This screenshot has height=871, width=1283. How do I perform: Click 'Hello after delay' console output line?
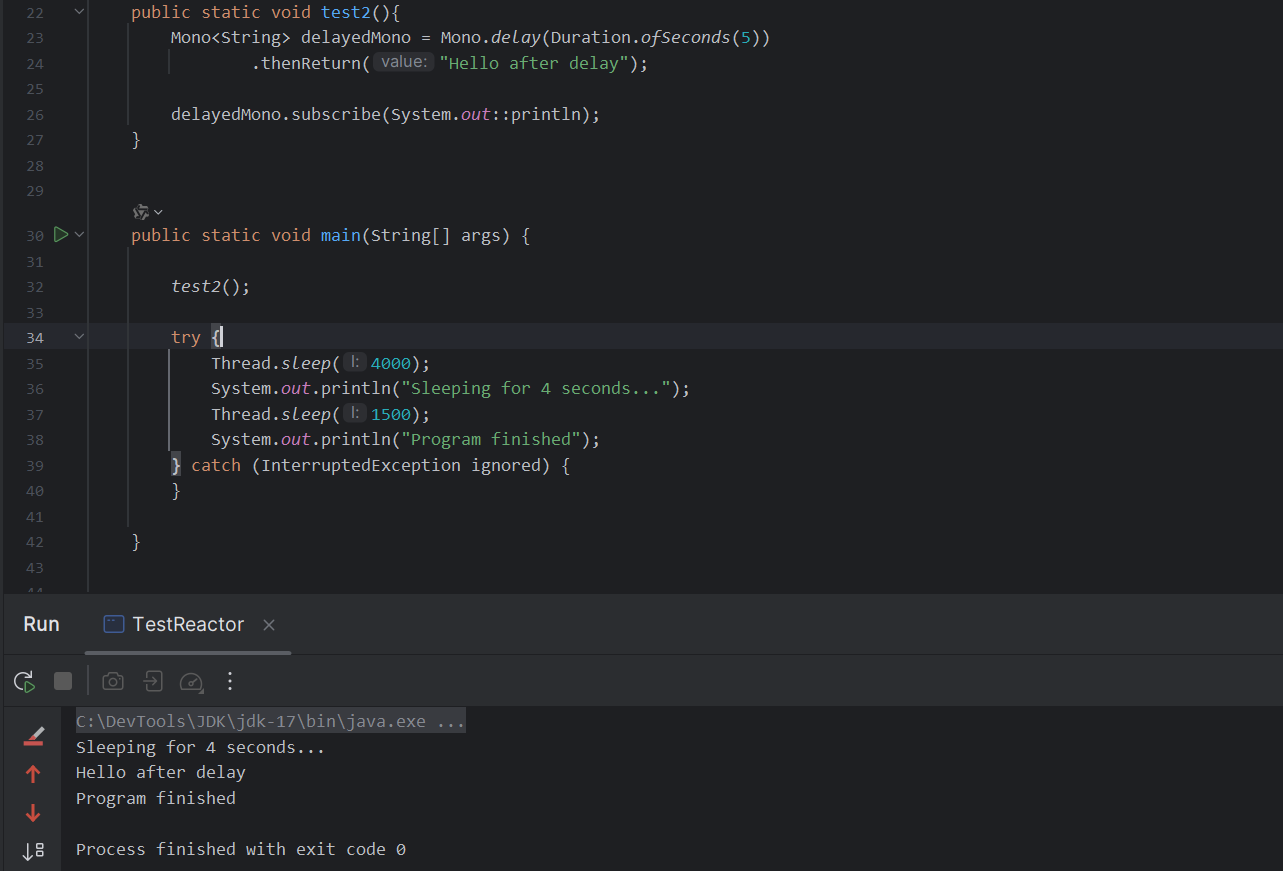point(161,772)
